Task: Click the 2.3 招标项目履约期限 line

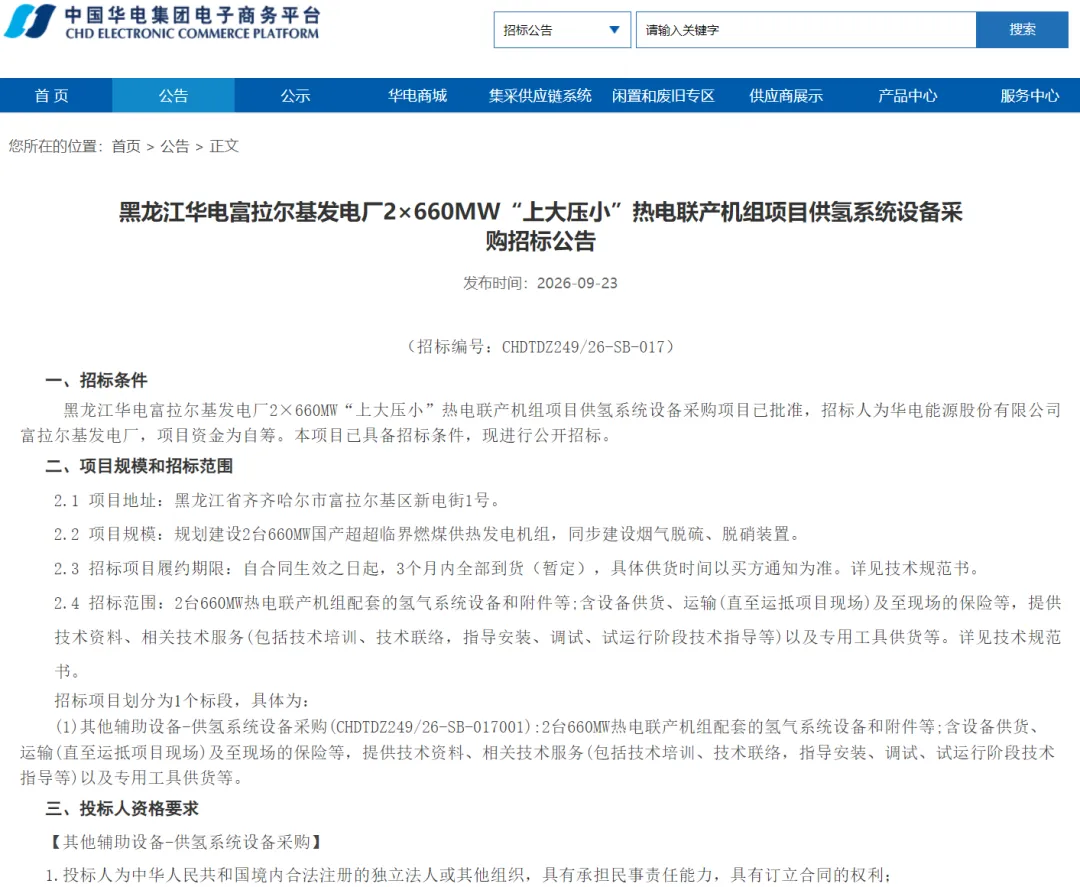Action: coord(517,569)
